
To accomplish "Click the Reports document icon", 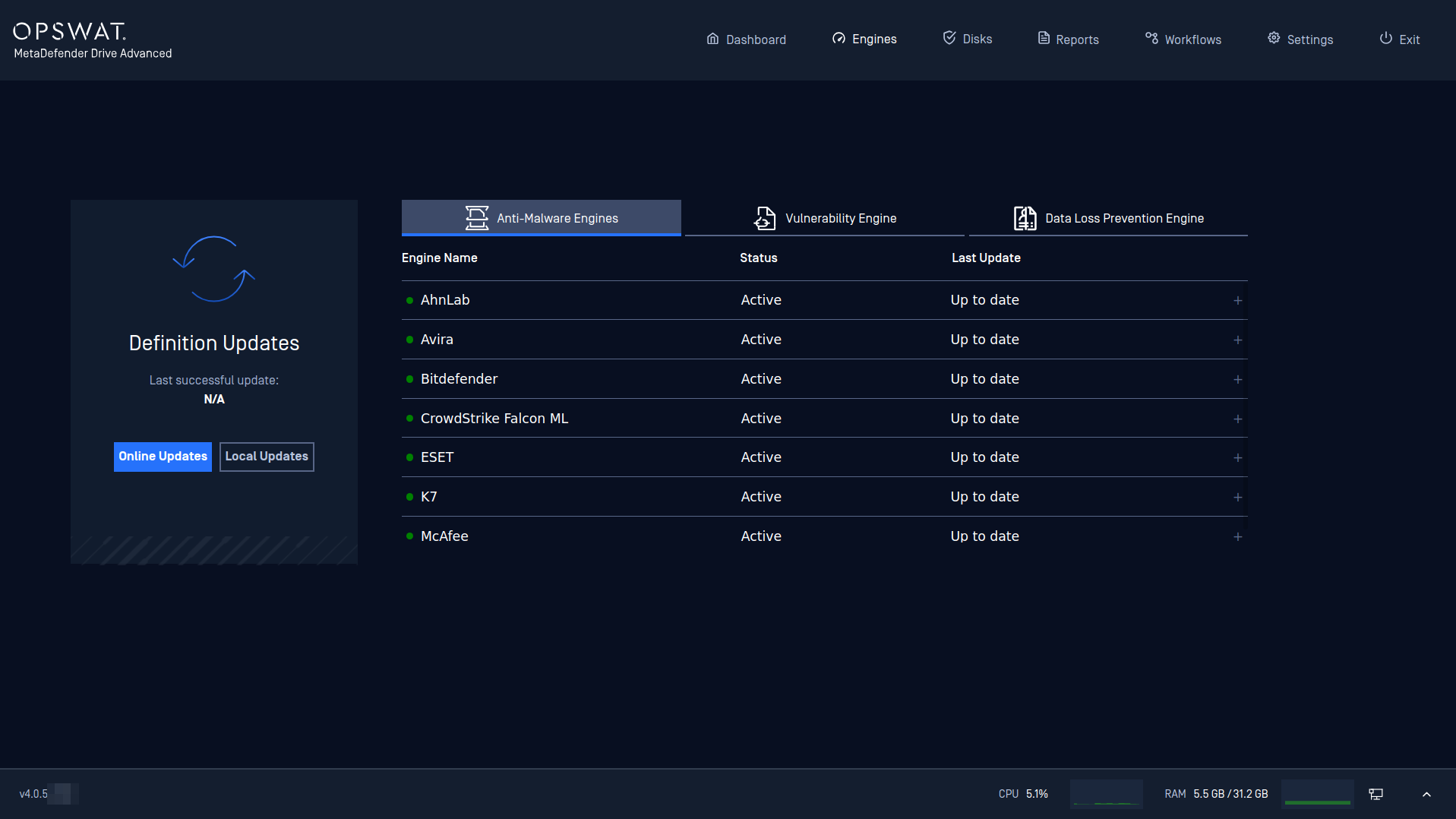I will (1044, 38).
